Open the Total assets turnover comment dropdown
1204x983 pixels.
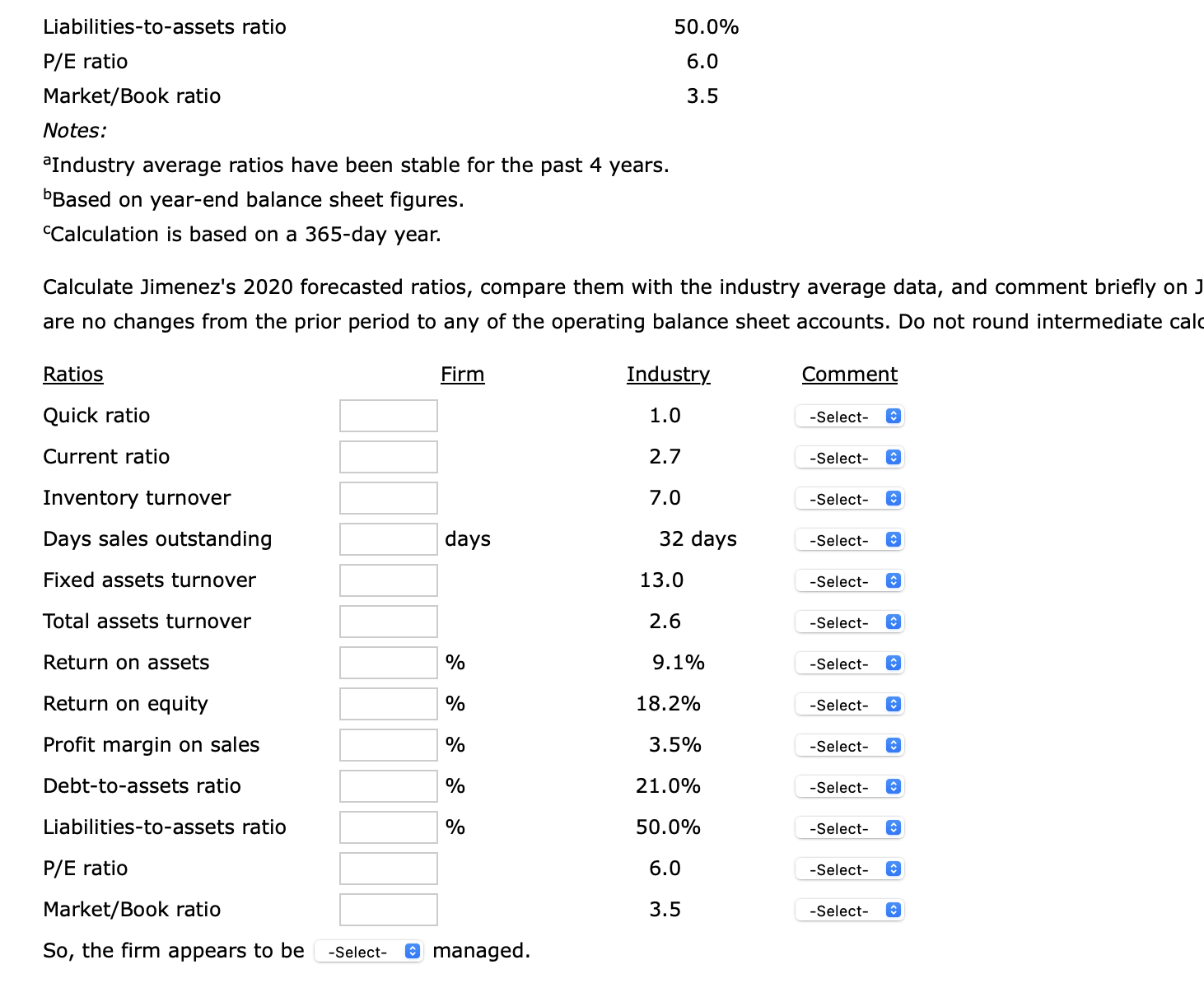[848, 622]
